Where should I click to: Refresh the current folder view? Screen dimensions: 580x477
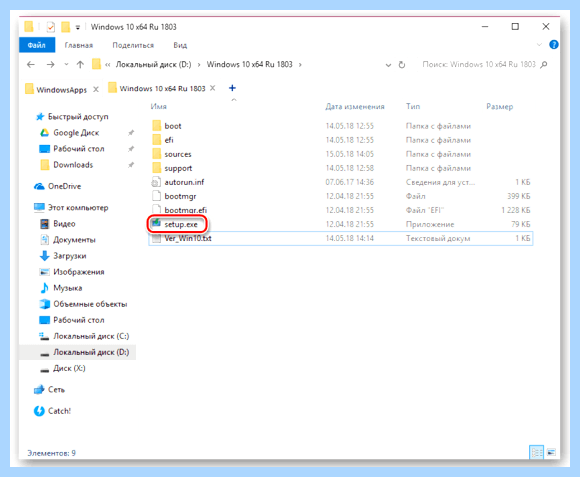pyautogui.click(x=402, y=65)
